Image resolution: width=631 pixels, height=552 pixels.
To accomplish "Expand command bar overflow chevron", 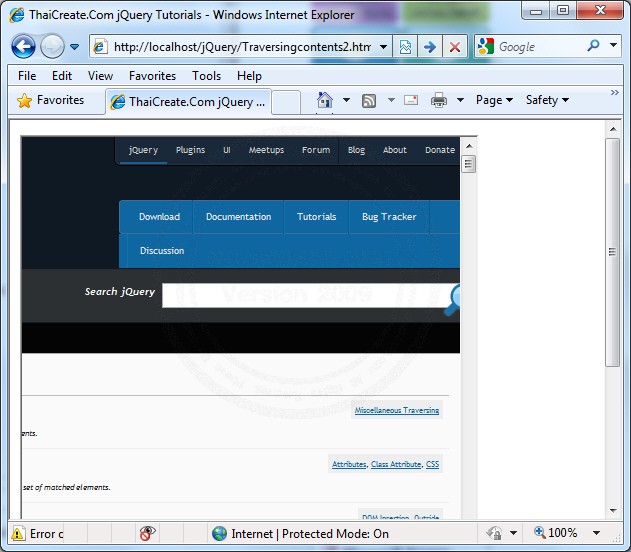I will tap(615, 93).
